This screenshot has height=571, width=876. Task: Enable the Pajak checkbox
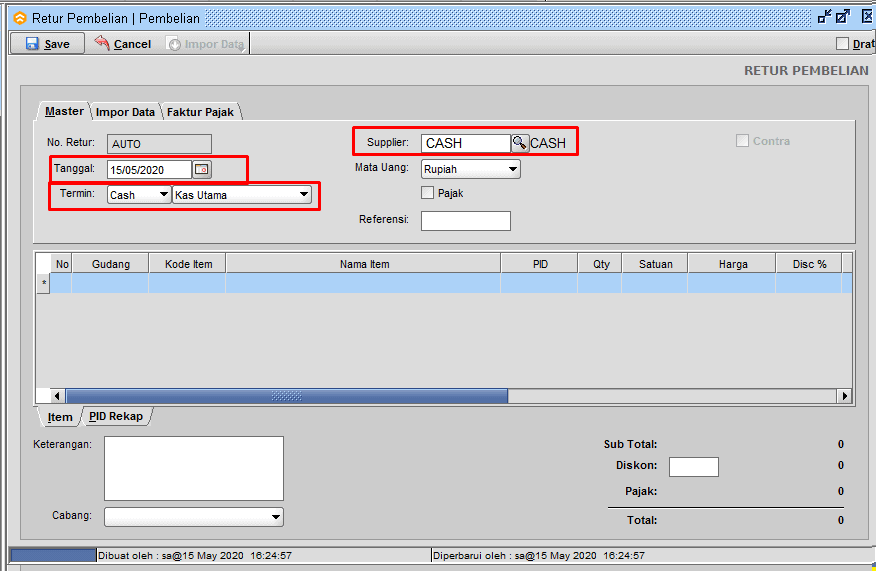(x=428, y=193)
